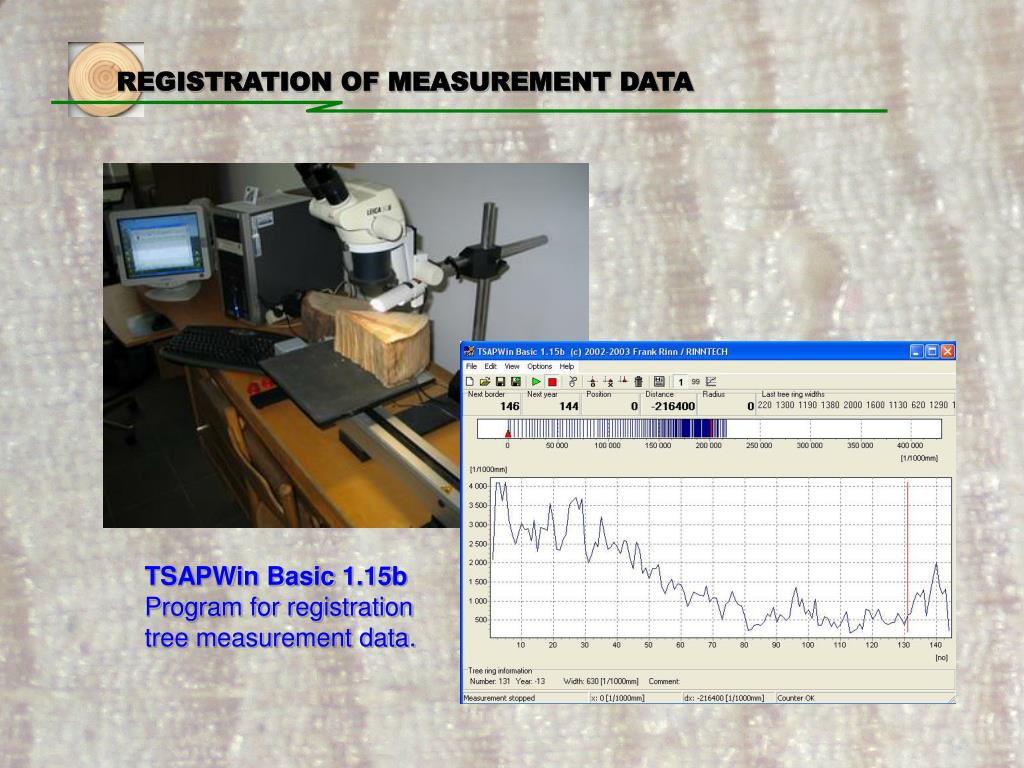Click the Next border value 146

click(x=509, y=406)
